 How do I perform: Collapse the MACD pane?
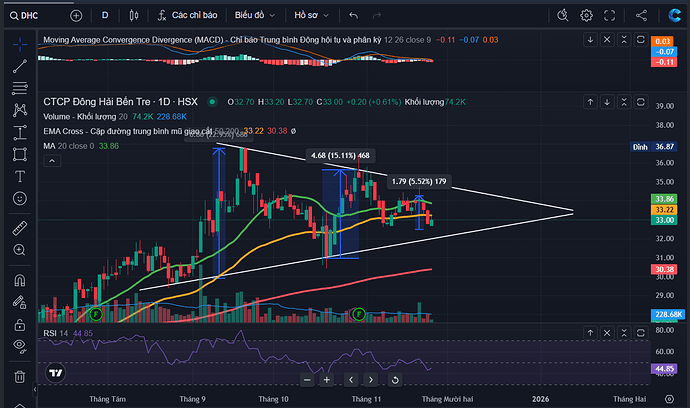tap(624, 40)
